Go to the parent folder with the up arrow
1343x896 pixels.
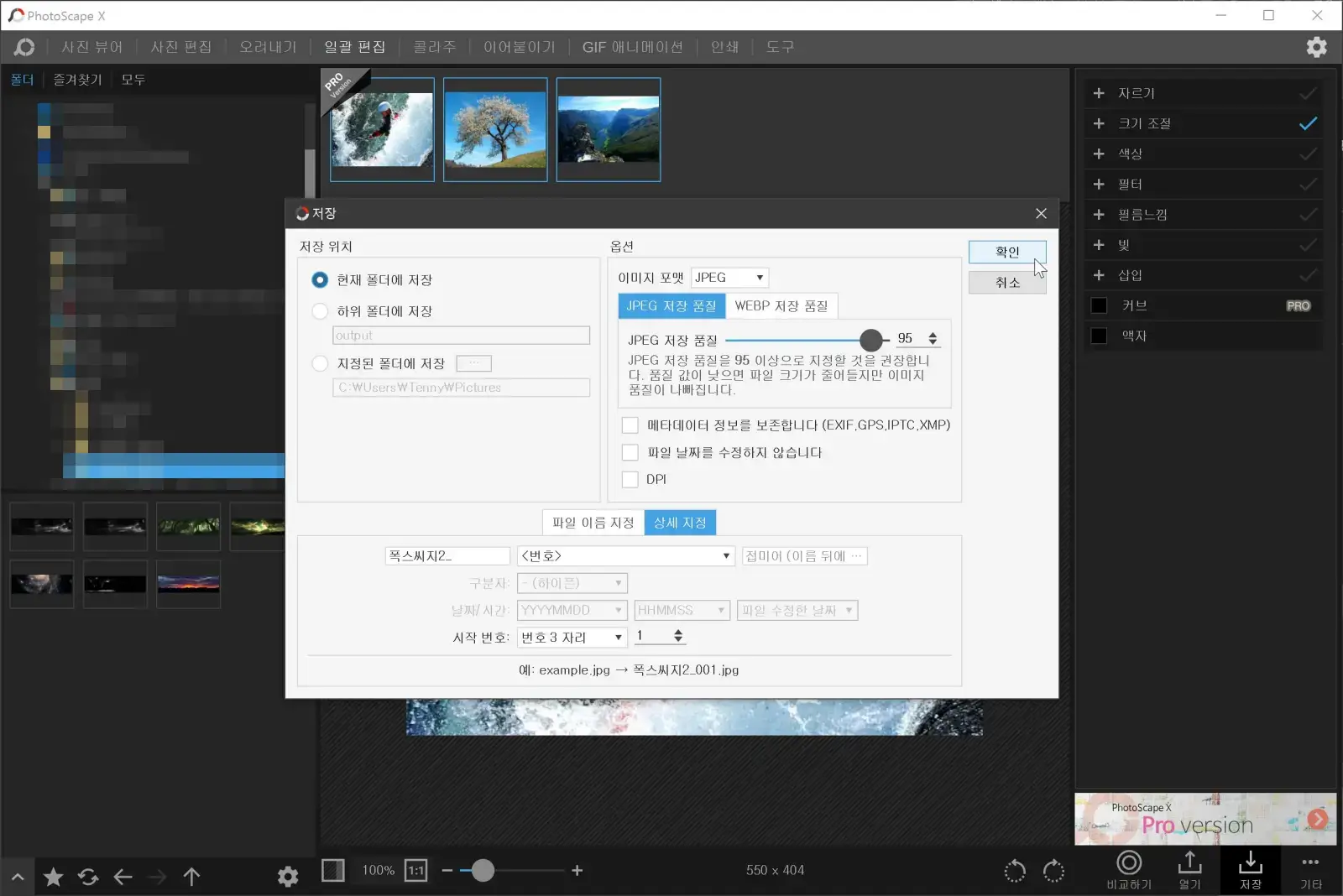coord(191,877)
